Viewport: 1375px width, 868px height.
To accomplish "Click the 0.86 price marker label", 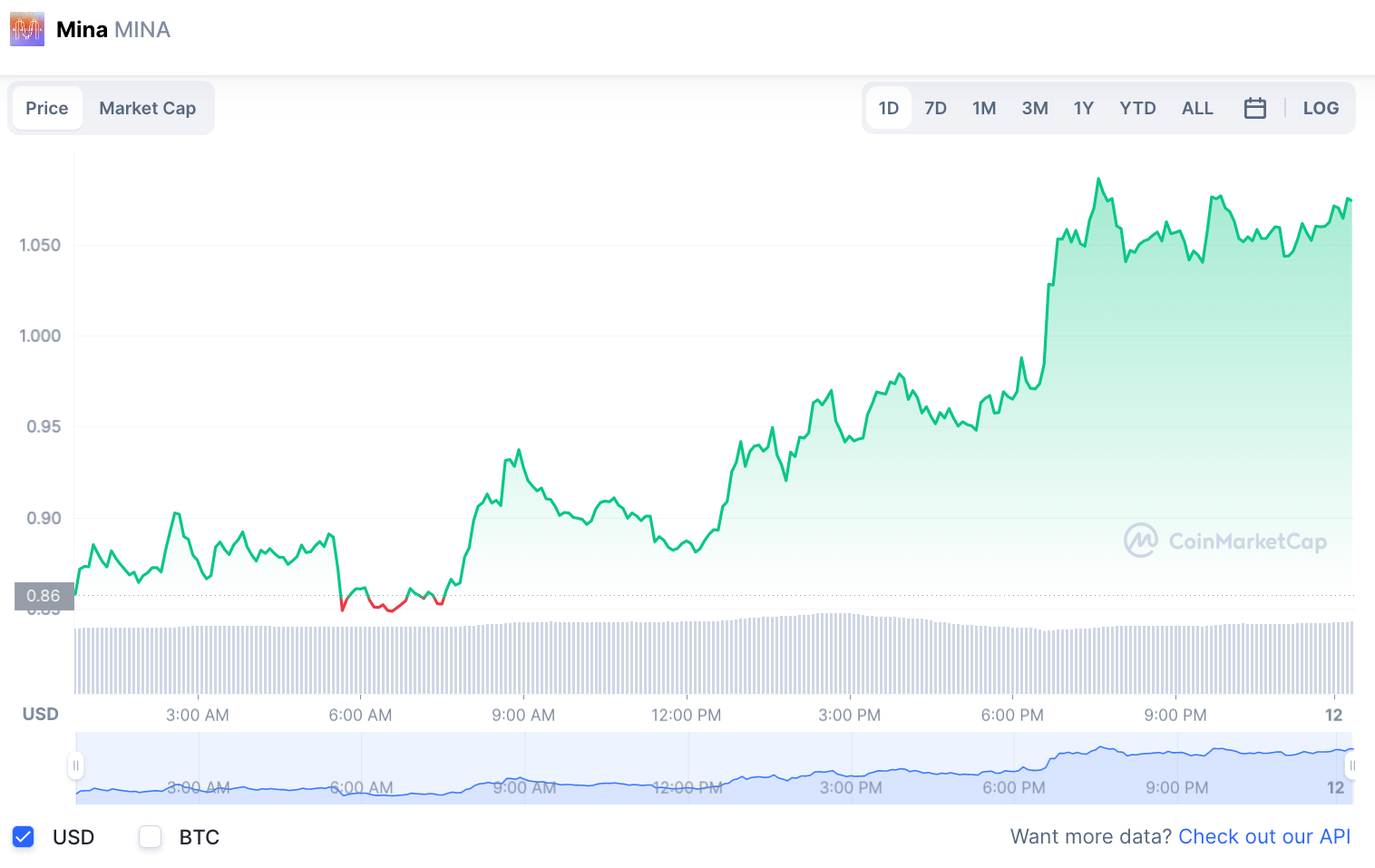I will tap(44, 596).
